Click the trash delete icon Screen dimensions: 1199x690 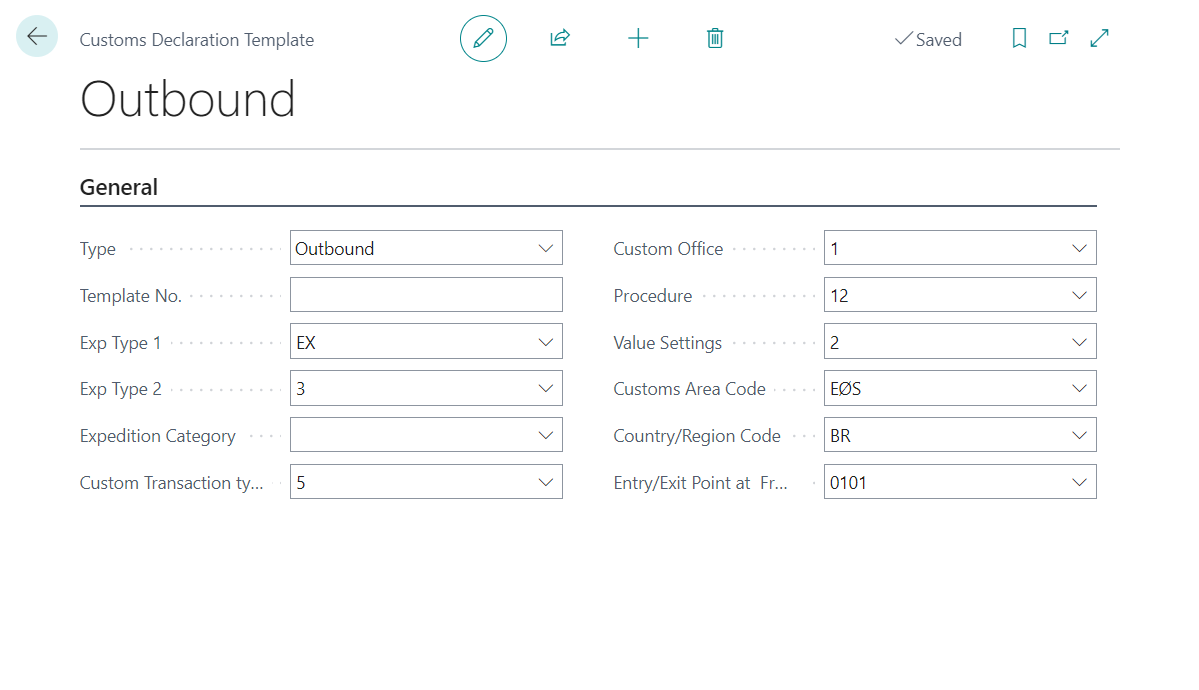tap(715, 39)
